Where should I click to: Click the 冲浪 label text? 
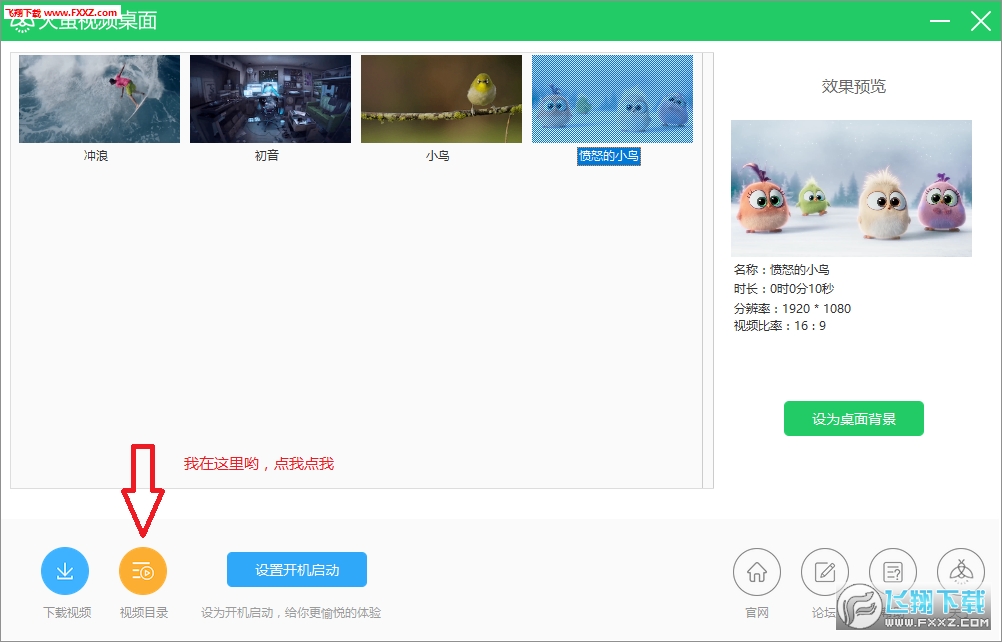96,156
